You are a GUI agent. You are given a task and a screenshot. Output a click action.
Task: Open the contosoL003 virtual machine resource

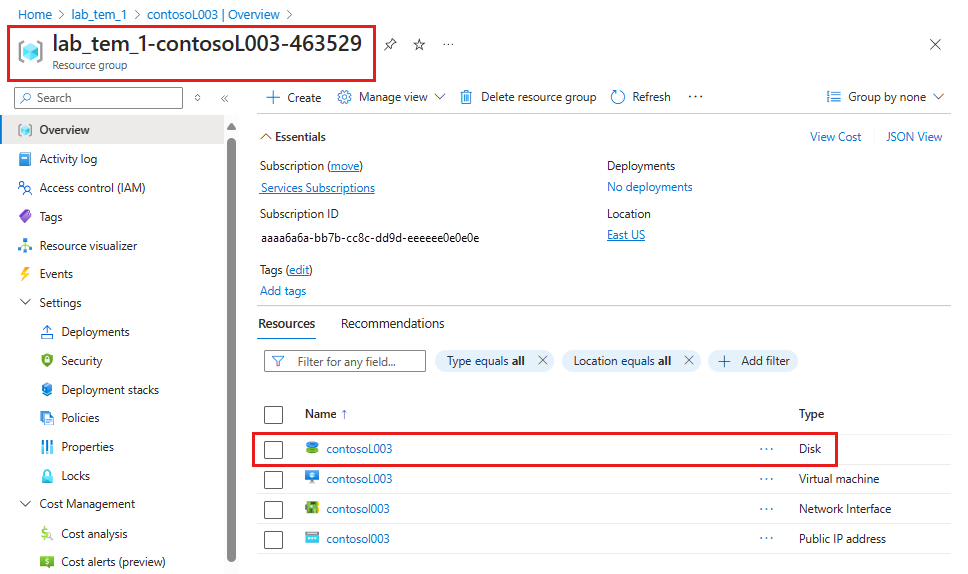click(x=359, y=479)
